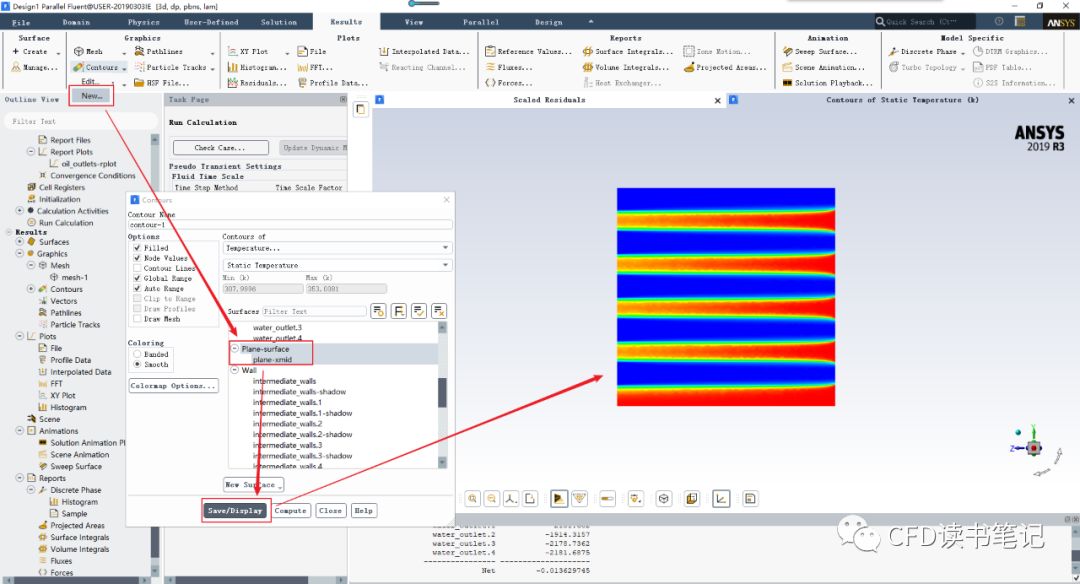Click the Contour Name input field
This screenshot has width=1080, height=584.
pos(290,225)
